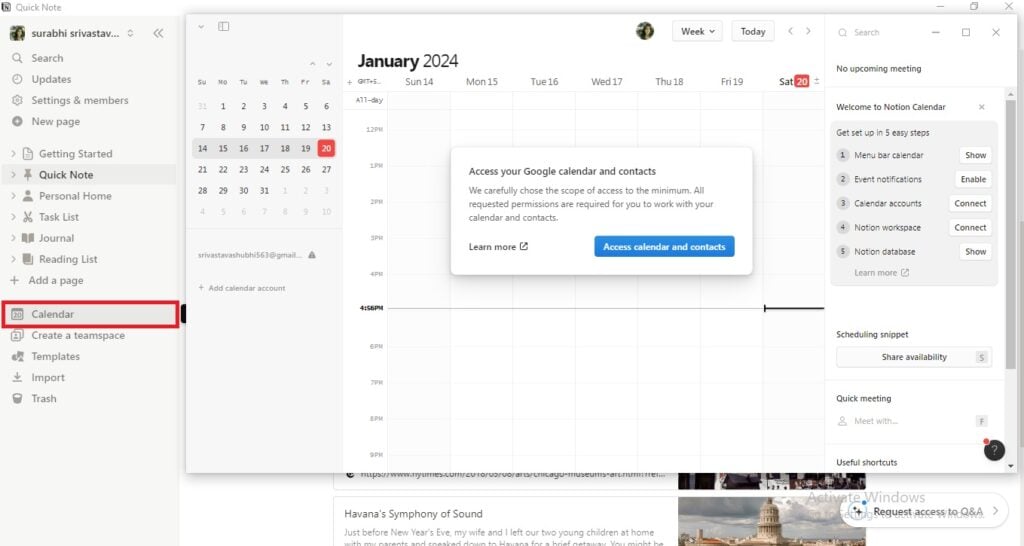1024x546 pixels.
Task: Open the Learn more link in permission dialog
Action: click(498, 247)
